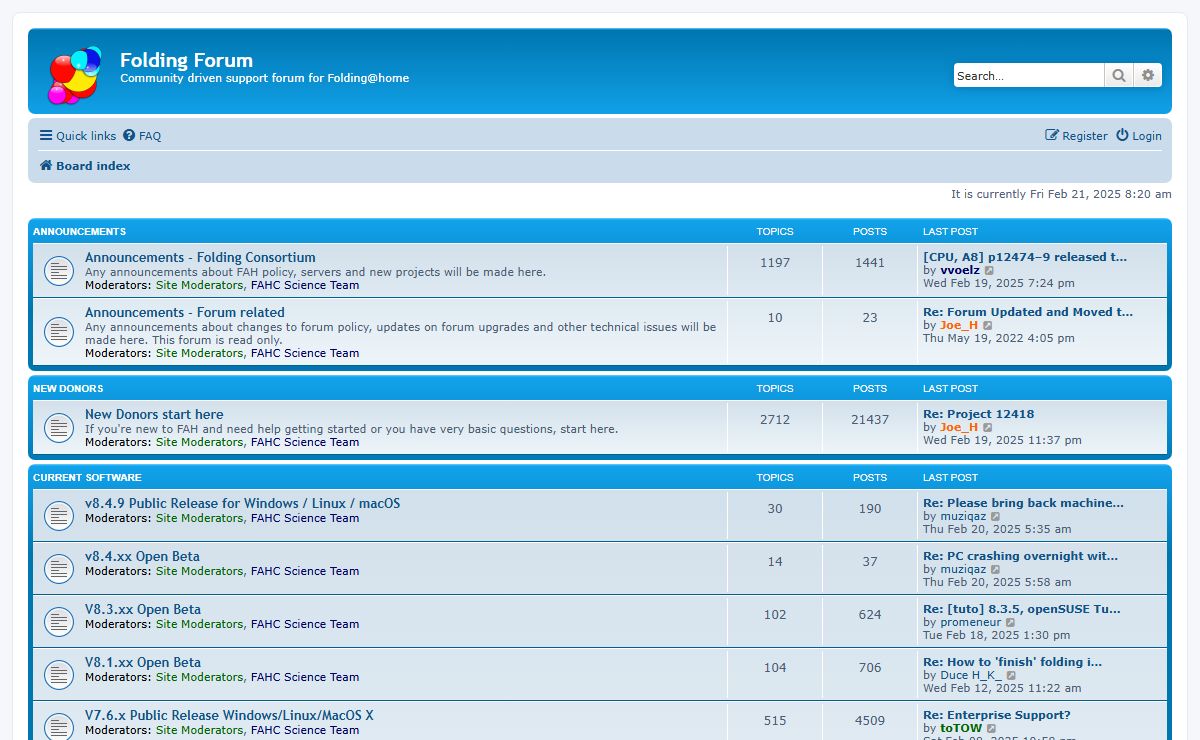1200x740 pixels.
Task: Click forum icon beside v8.4.xx Open Beta
Action: pos(59,568)
